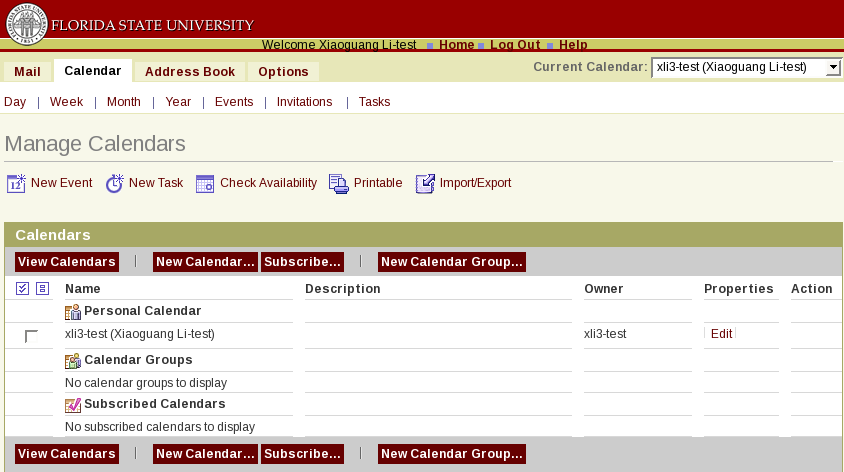
Task: Click the Printable printer icon
Action: [x=339, y=184]
